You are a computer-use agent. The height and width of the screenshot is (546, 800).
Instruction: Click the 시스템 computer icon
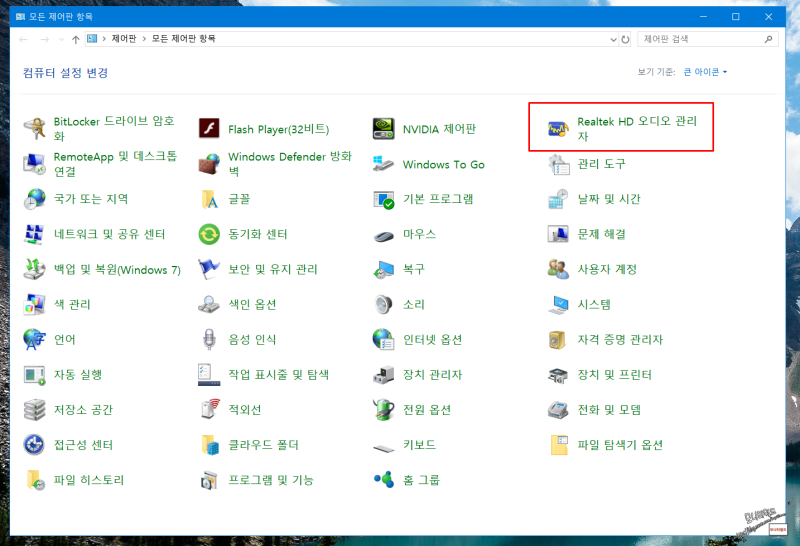click(558, 304)
